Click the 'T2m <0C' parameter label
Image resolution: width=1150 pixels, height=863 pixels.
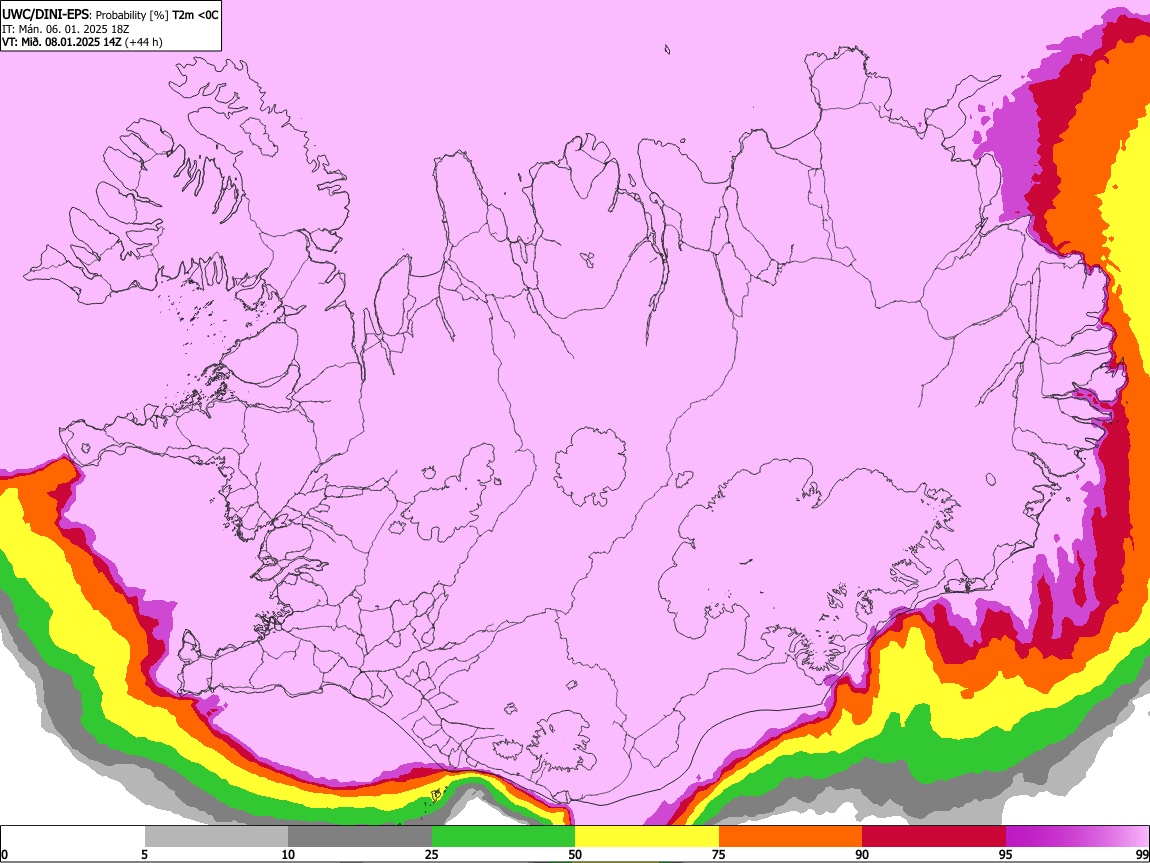[x=195, y=15]
